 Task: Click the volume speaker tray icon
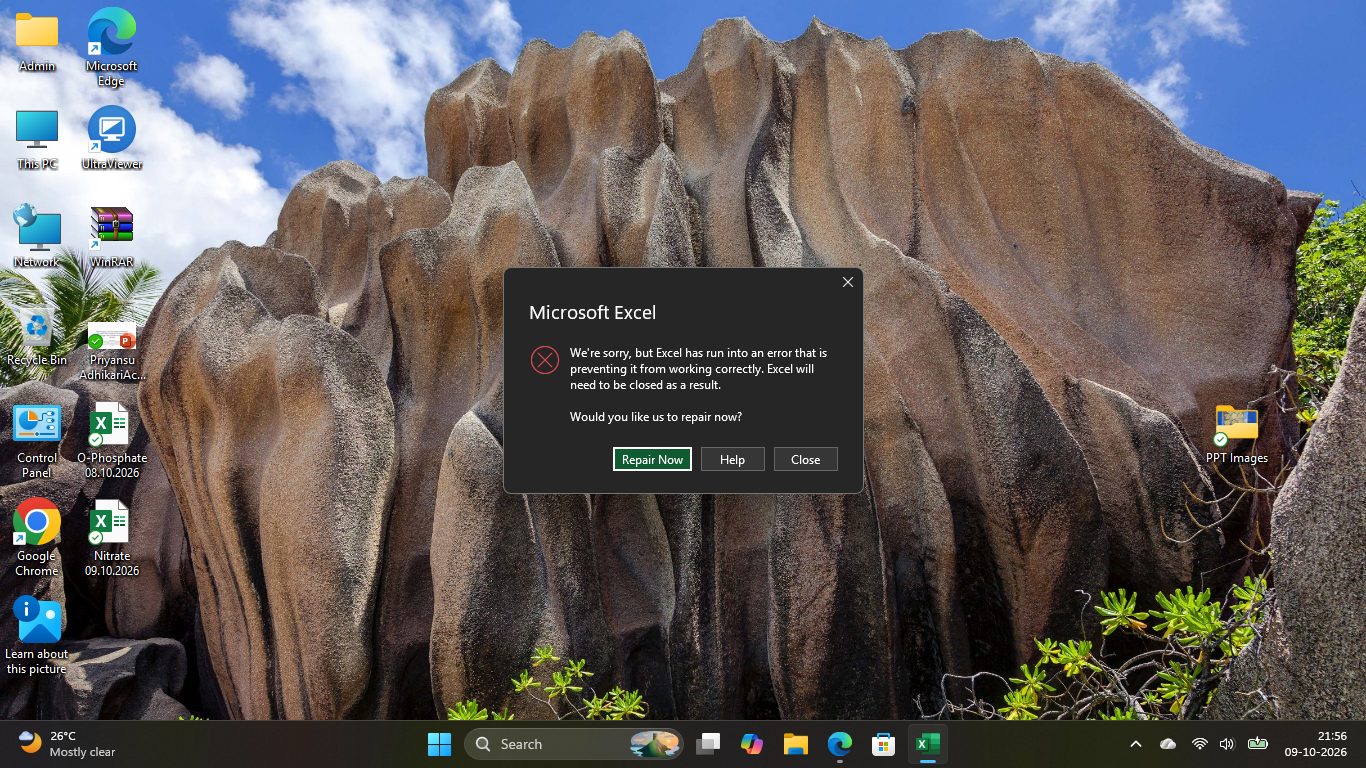point(1227,744)
